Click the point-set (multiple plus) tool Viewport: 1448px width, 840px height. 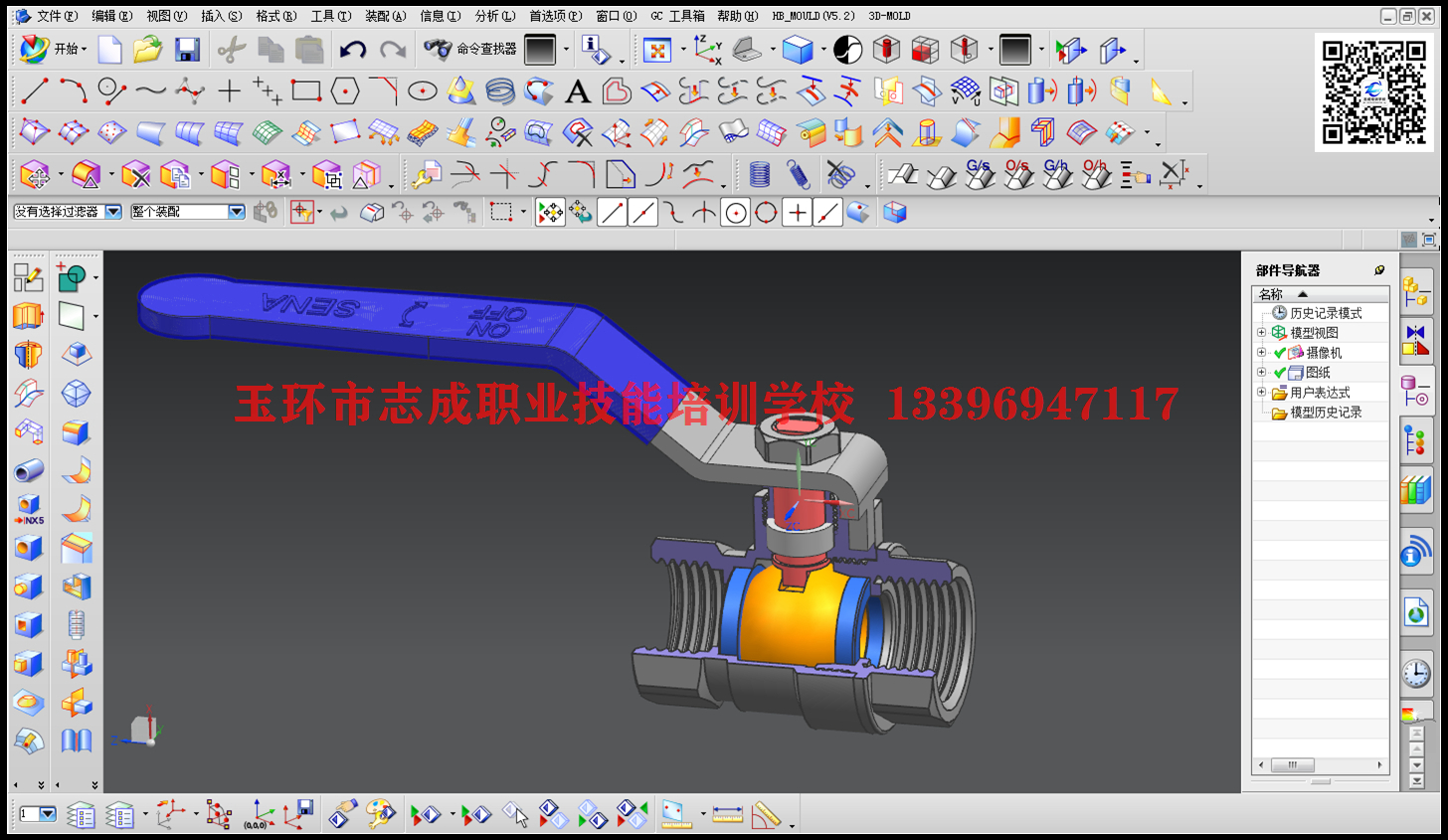(x=267, y=91)
